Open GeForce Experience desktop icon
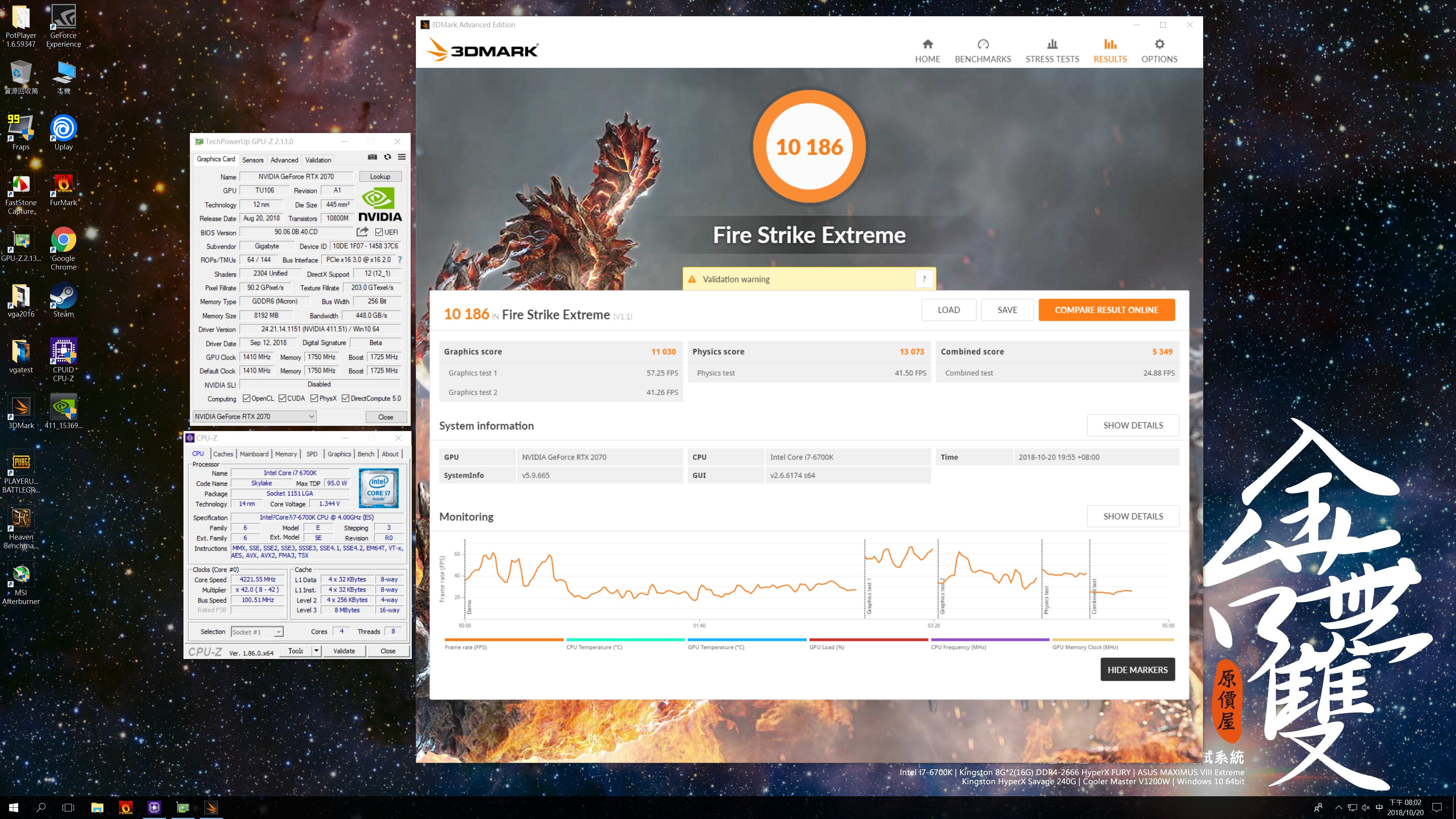1456x819 pixels. pyautogui.click(x=63, y=25)
